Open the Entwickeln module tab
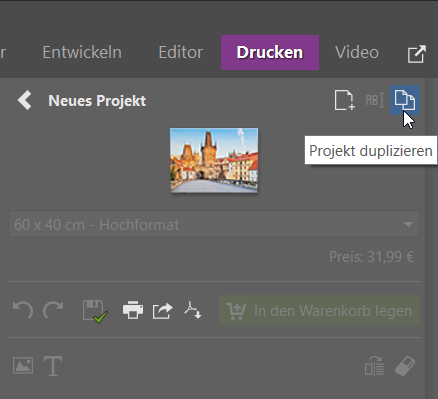 pos(82,52)
